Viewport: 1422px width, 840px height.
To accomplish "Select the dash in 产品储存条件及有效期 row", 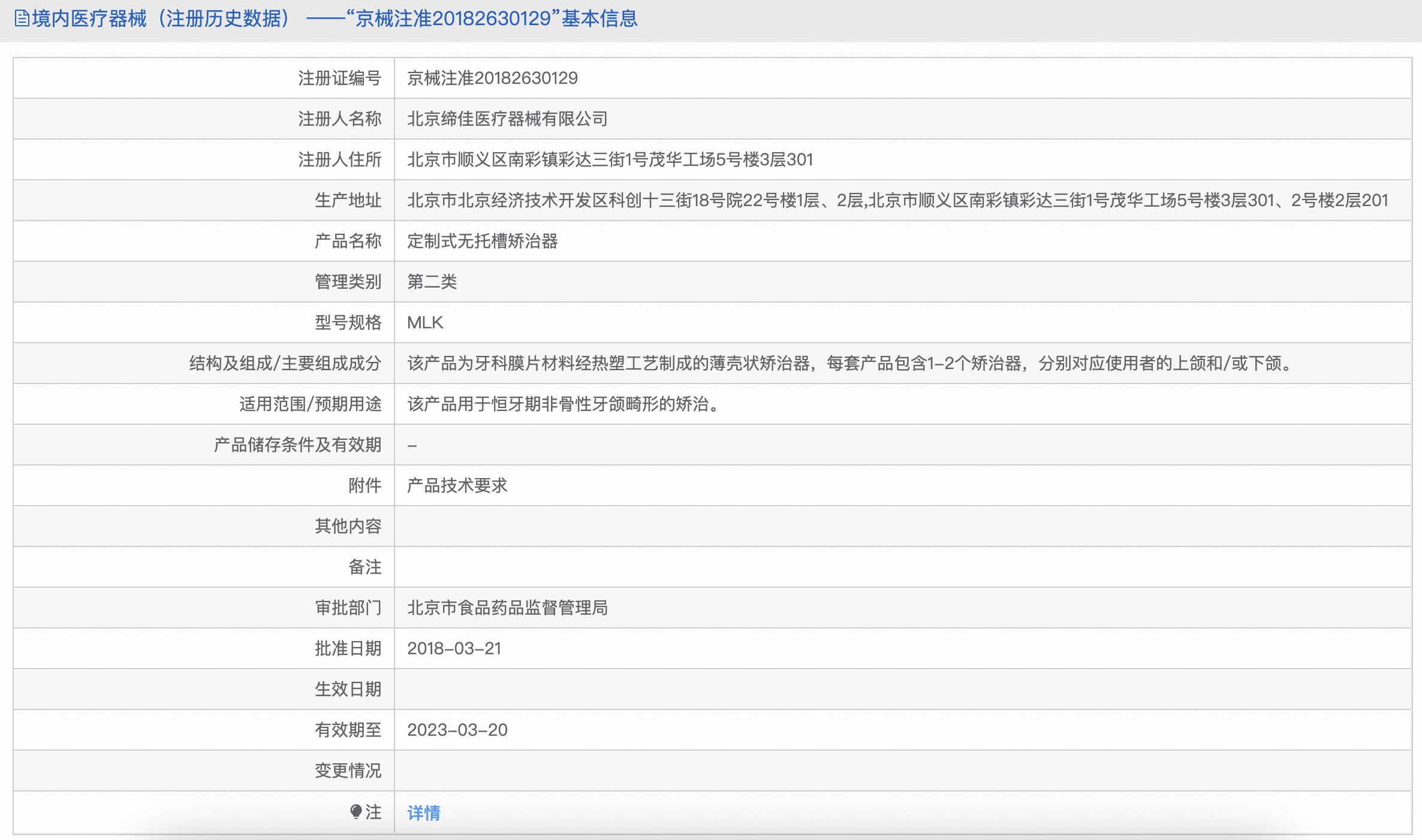I will (x=411, y=445).
